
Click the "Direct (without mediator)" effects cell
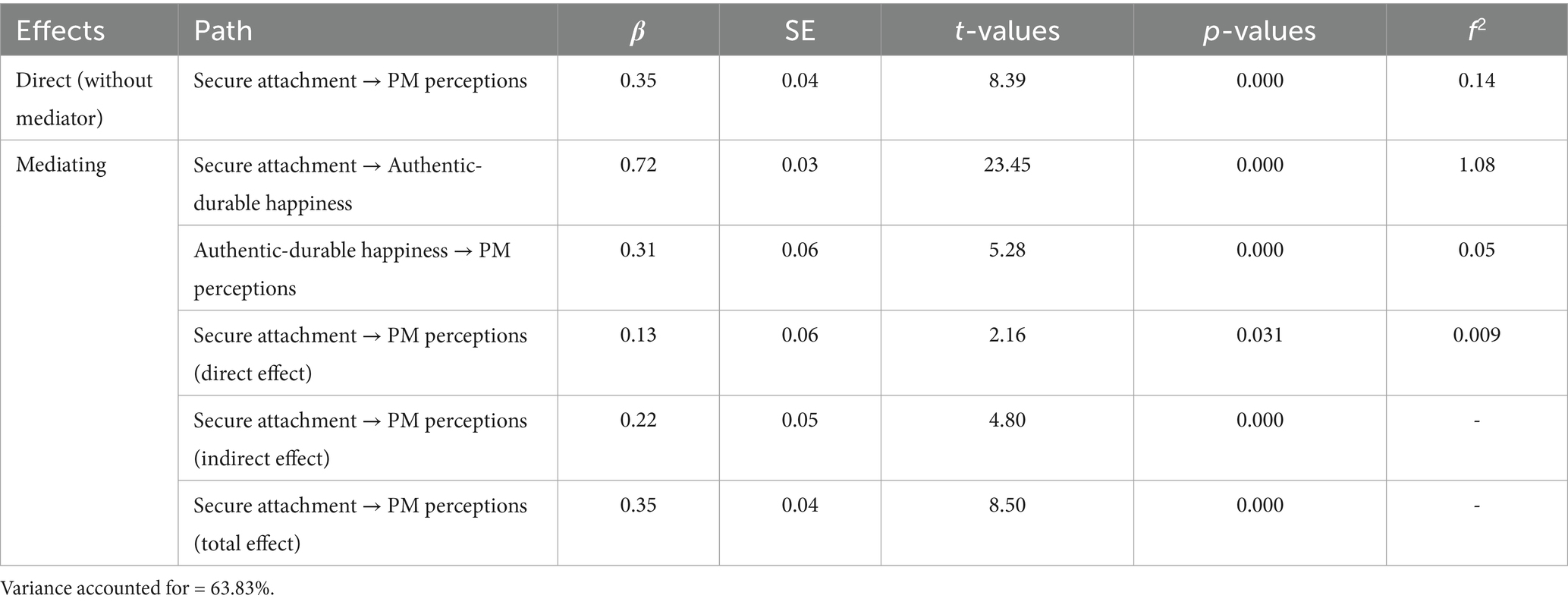84,99
